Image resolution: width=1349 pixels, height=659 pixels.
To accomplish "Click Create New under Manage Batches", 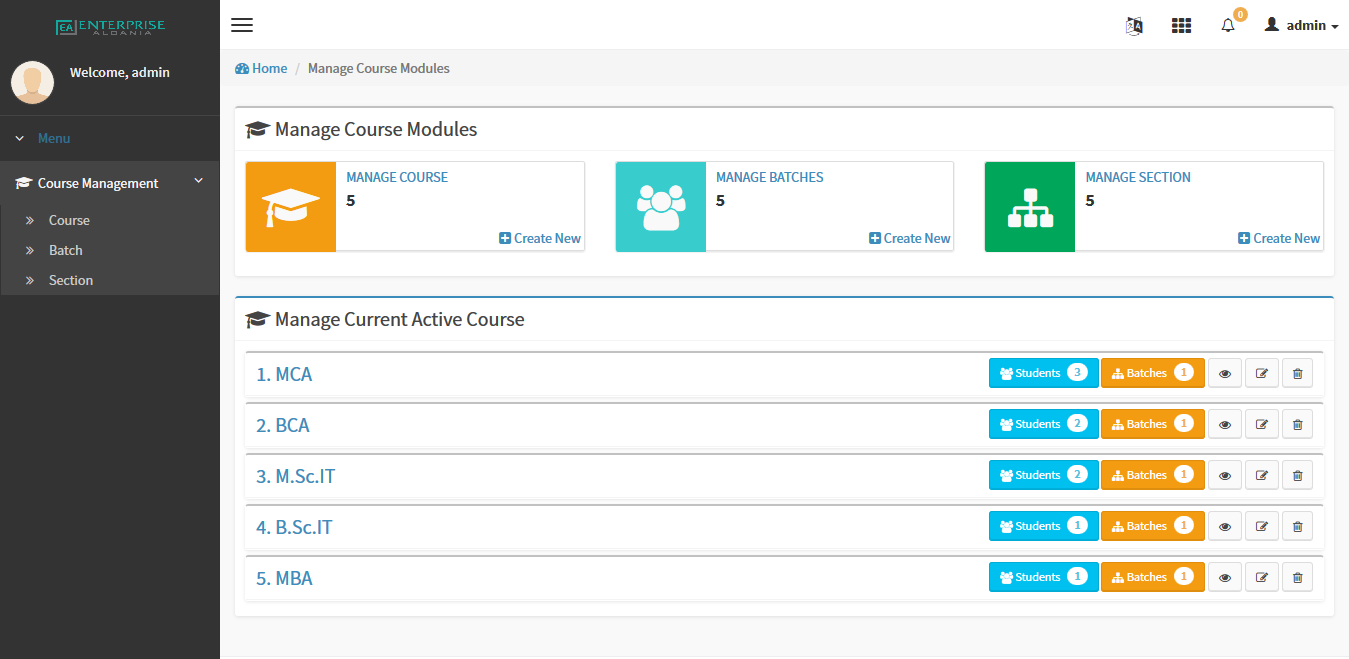I will tap(909, 238).
